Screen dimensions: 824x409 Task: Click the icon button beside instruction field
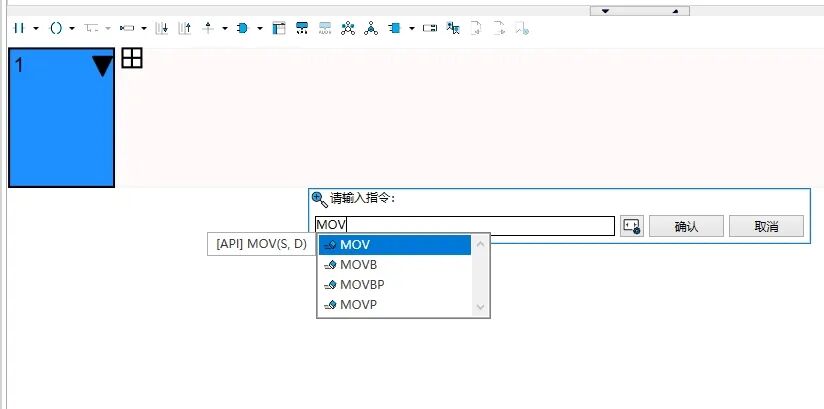(632, 226)
